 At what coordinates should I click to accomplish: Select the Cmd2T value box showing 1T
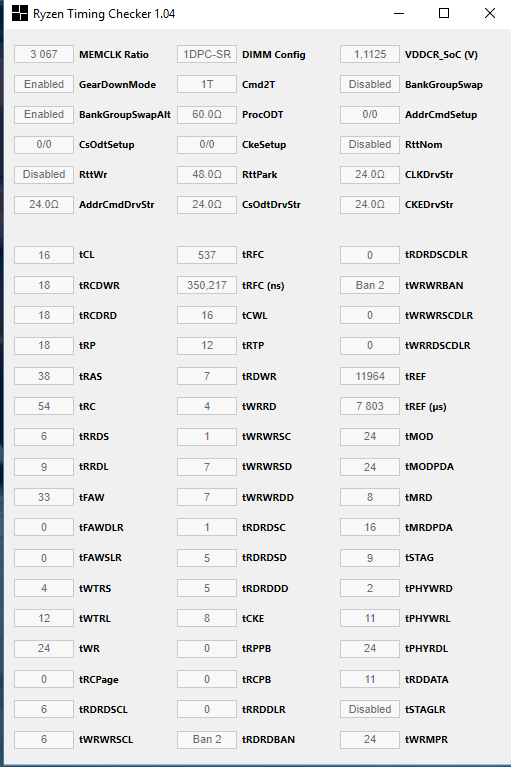pos(207,84)
